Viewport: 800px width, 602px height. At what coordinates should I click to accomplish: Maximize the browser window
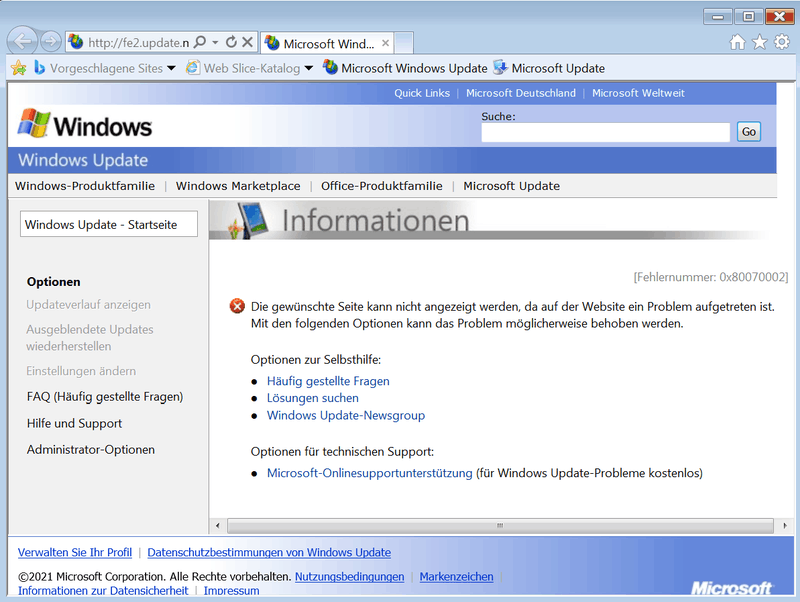pos(748,17)
